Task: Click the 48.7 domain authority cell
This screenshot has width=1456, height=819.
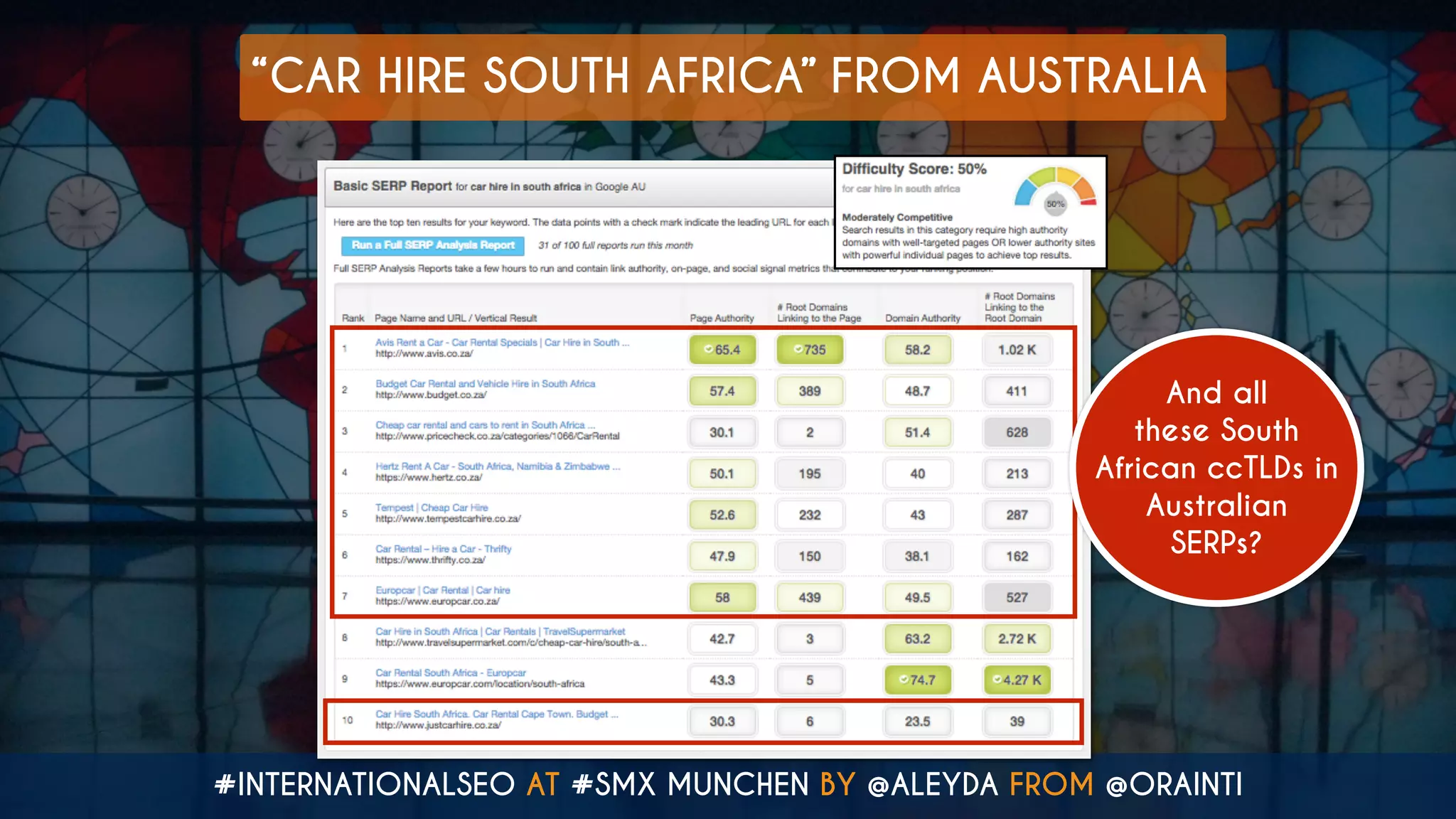Action: coord(917,391)
